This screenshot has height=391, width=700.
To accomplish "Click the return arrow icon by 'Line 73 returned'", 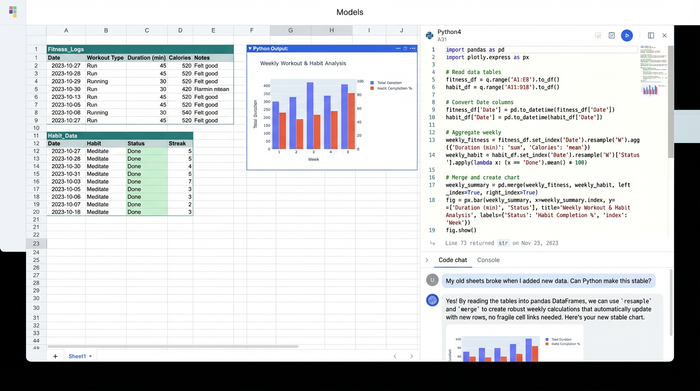I will click(x=432, y=243).
